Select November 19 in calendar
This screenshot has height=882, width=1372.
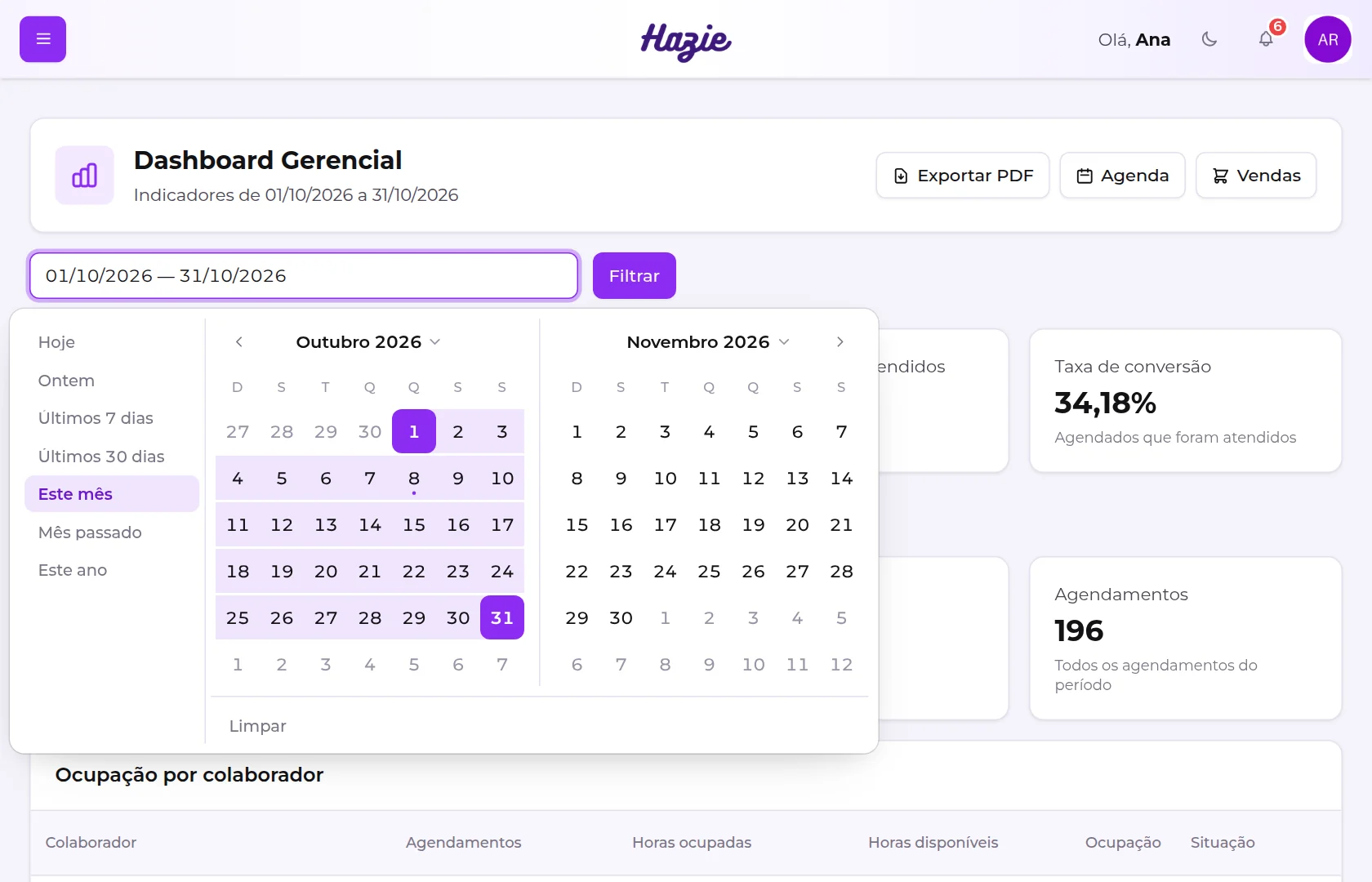coord(753,524)
